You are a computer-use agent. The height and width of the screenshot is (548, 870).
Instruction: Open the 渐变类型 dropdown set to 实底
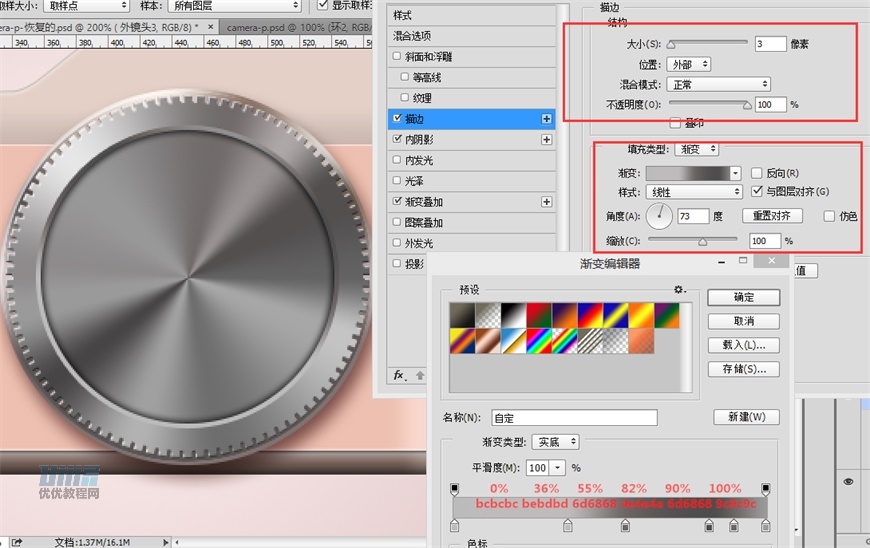click(x=555, y=442)
